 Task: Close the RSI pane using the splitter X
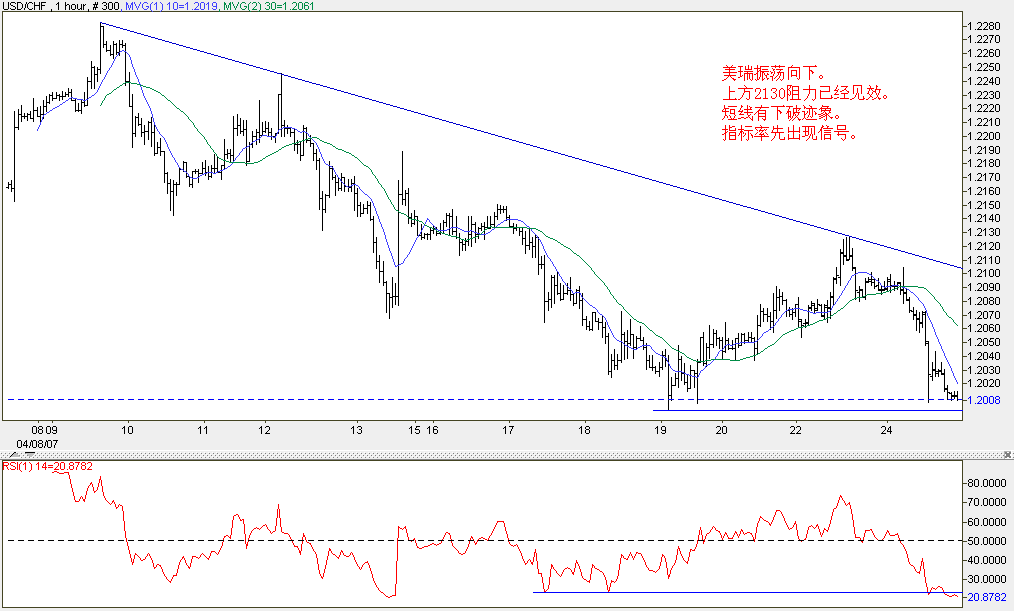click(1008, 455)
